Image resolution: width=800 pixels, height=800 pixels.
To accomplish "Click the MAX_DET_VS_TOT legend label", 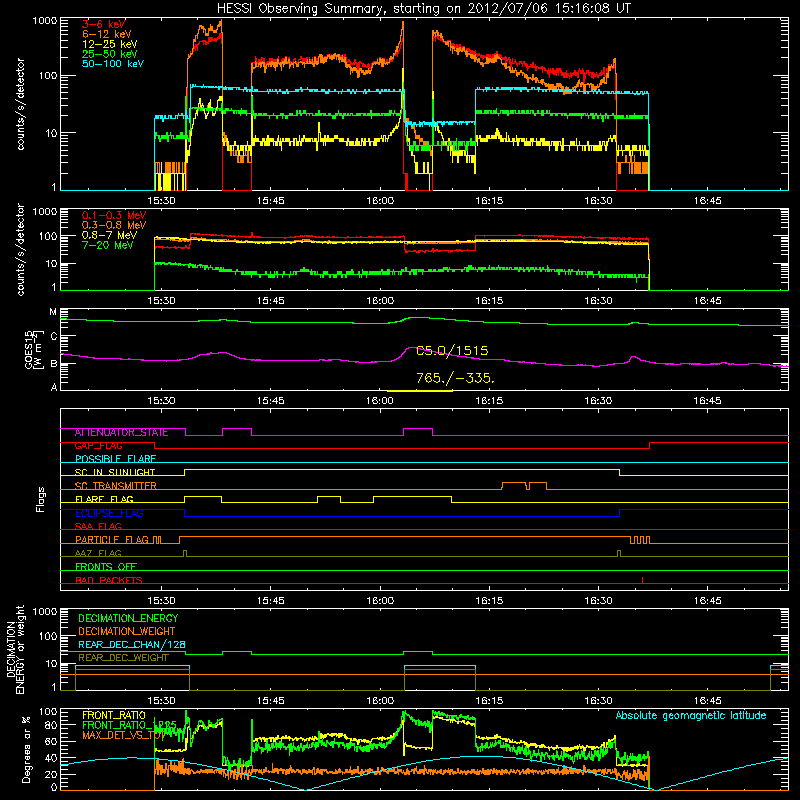I will click(122, 735).
